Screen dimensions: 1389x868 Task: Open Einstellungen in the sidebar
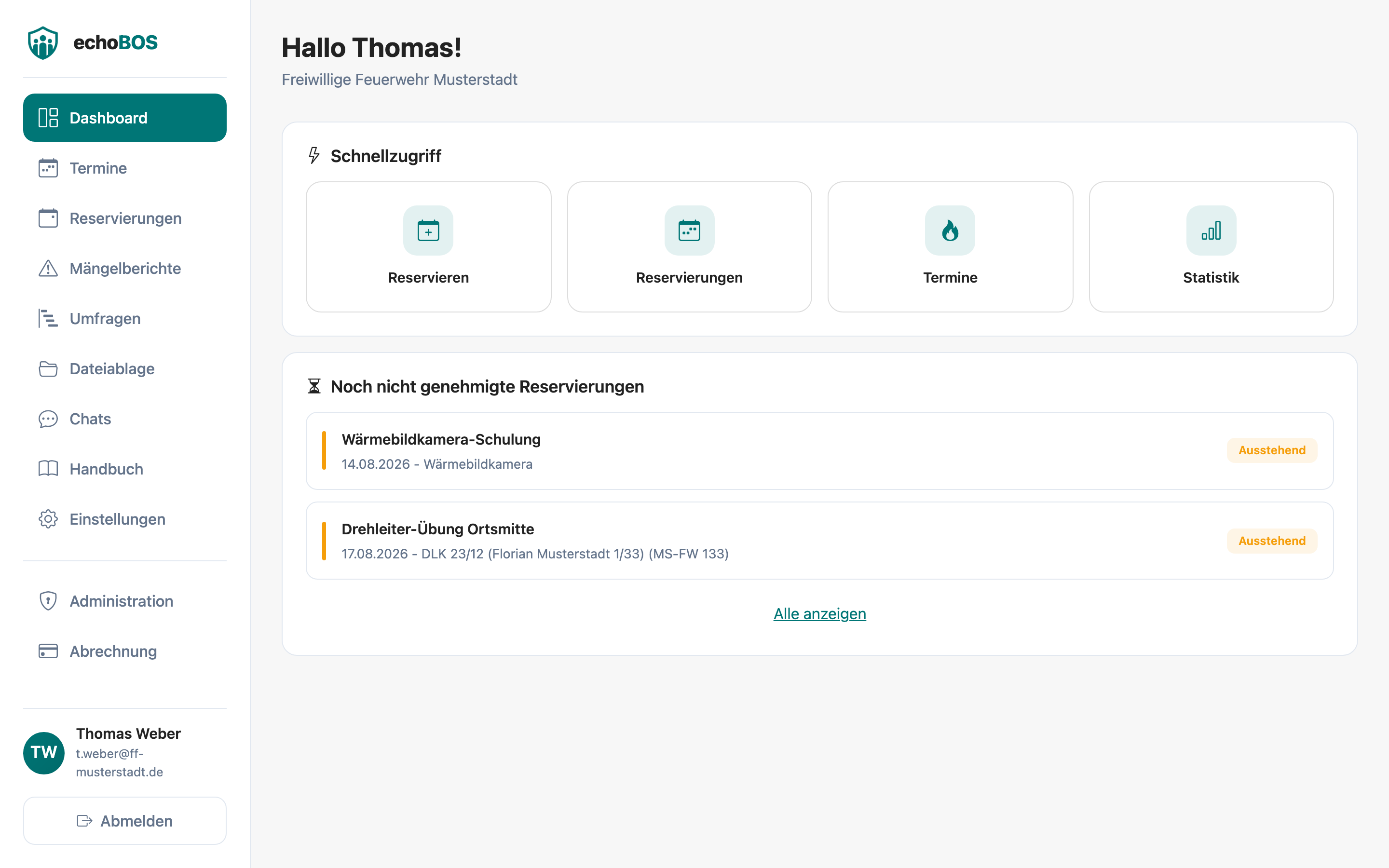pyautogui.click(x=124, y=519)
